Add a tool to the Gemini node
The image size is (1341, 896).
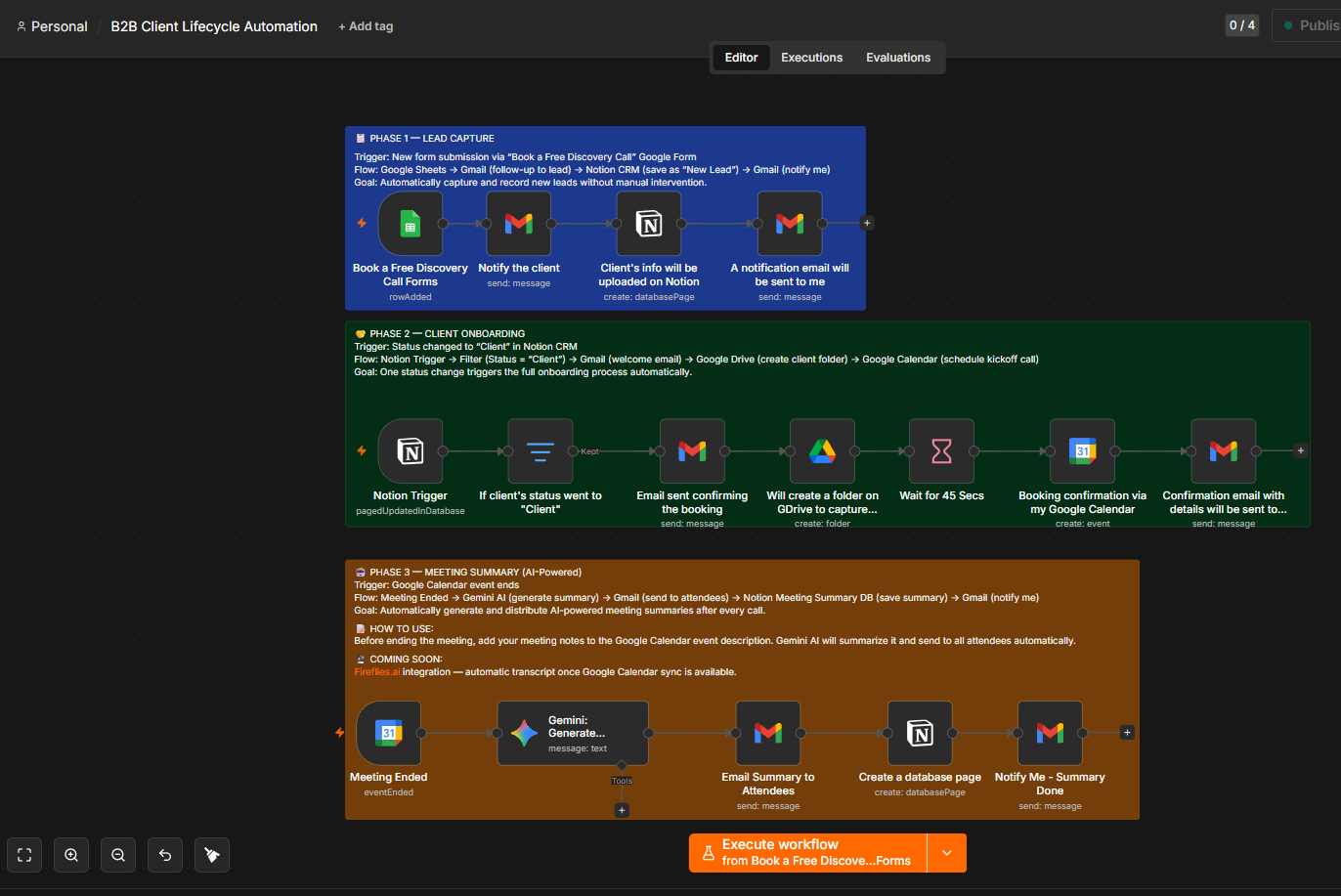[622, 810]
